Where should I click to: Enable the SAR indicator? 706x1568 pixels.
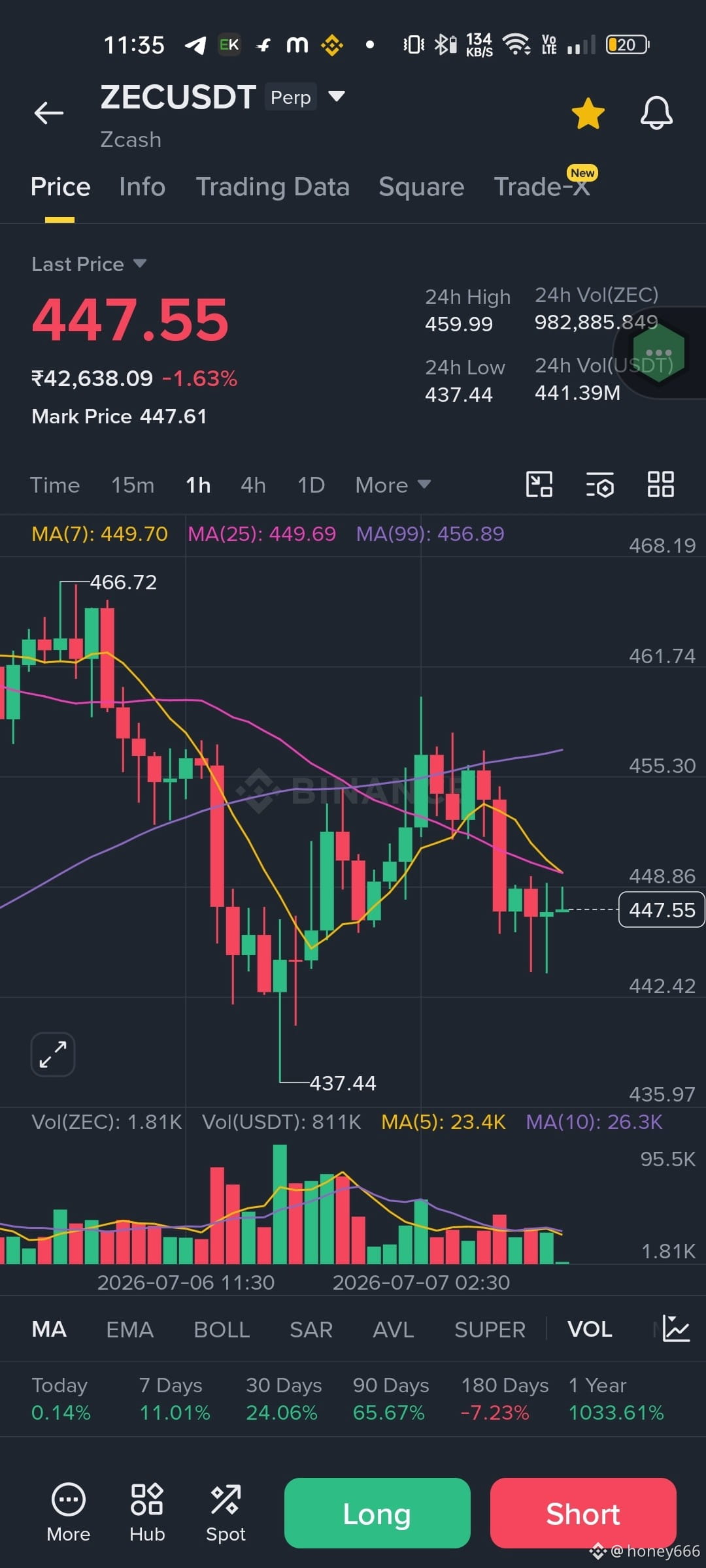point(311,1330)
